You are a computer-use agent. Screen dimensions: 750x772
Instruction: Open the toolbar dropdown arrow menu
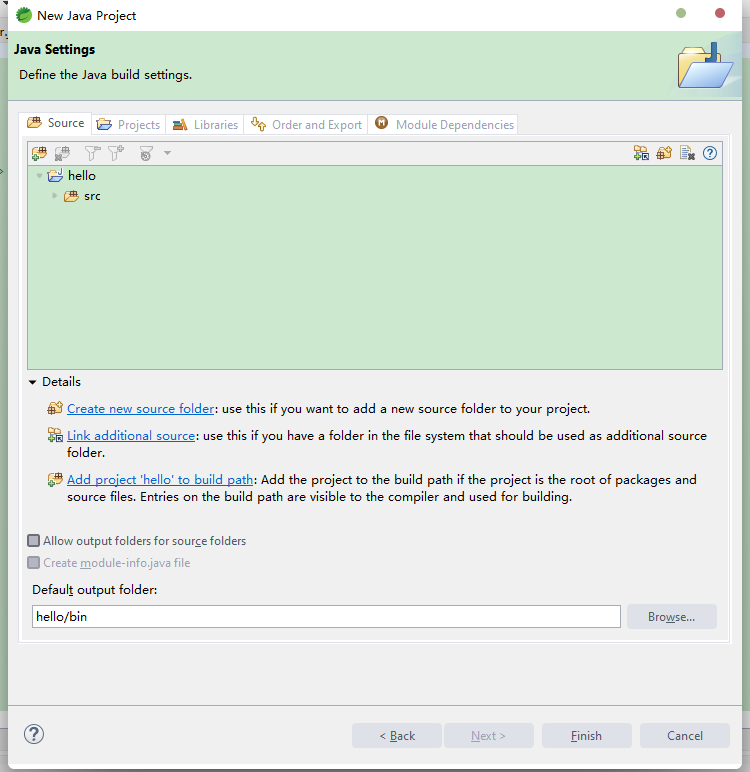pos(167,153)
